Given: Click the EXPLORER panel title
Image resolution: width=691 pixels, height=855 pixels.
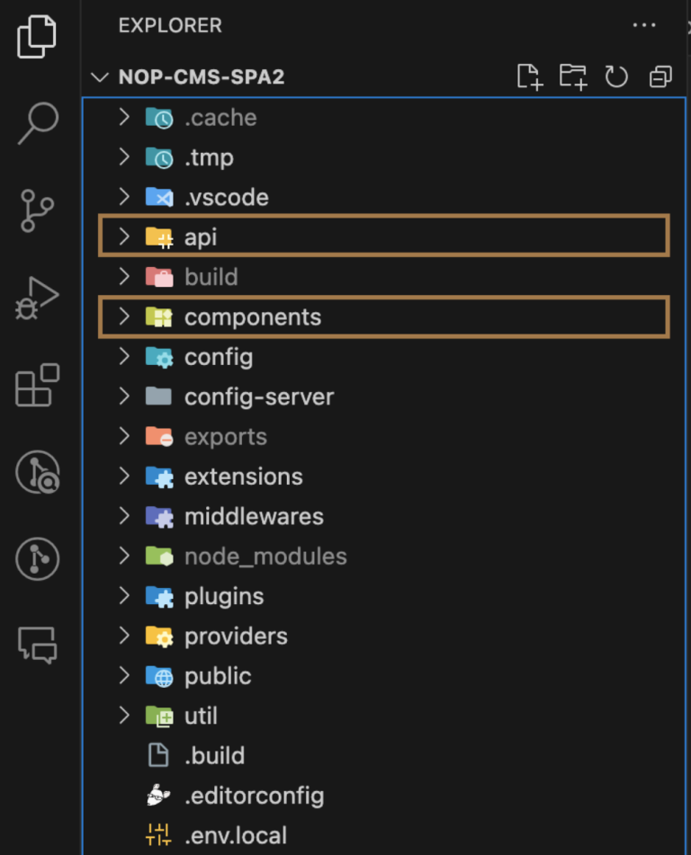Looking at the screenshot, I should point(170,25).
